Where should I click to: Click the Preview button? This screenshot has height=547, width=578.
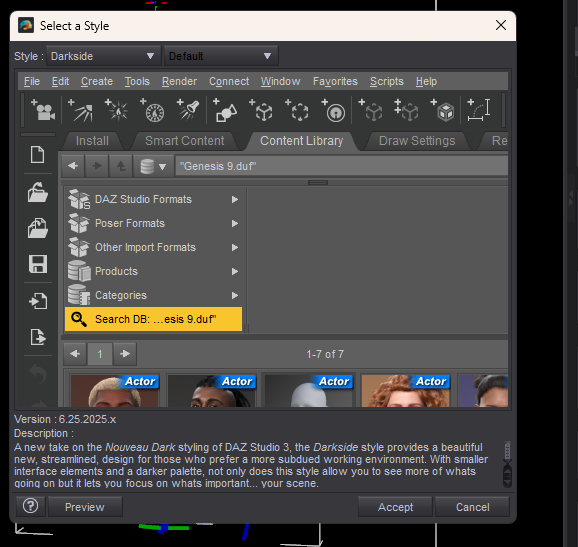(85, 507)
